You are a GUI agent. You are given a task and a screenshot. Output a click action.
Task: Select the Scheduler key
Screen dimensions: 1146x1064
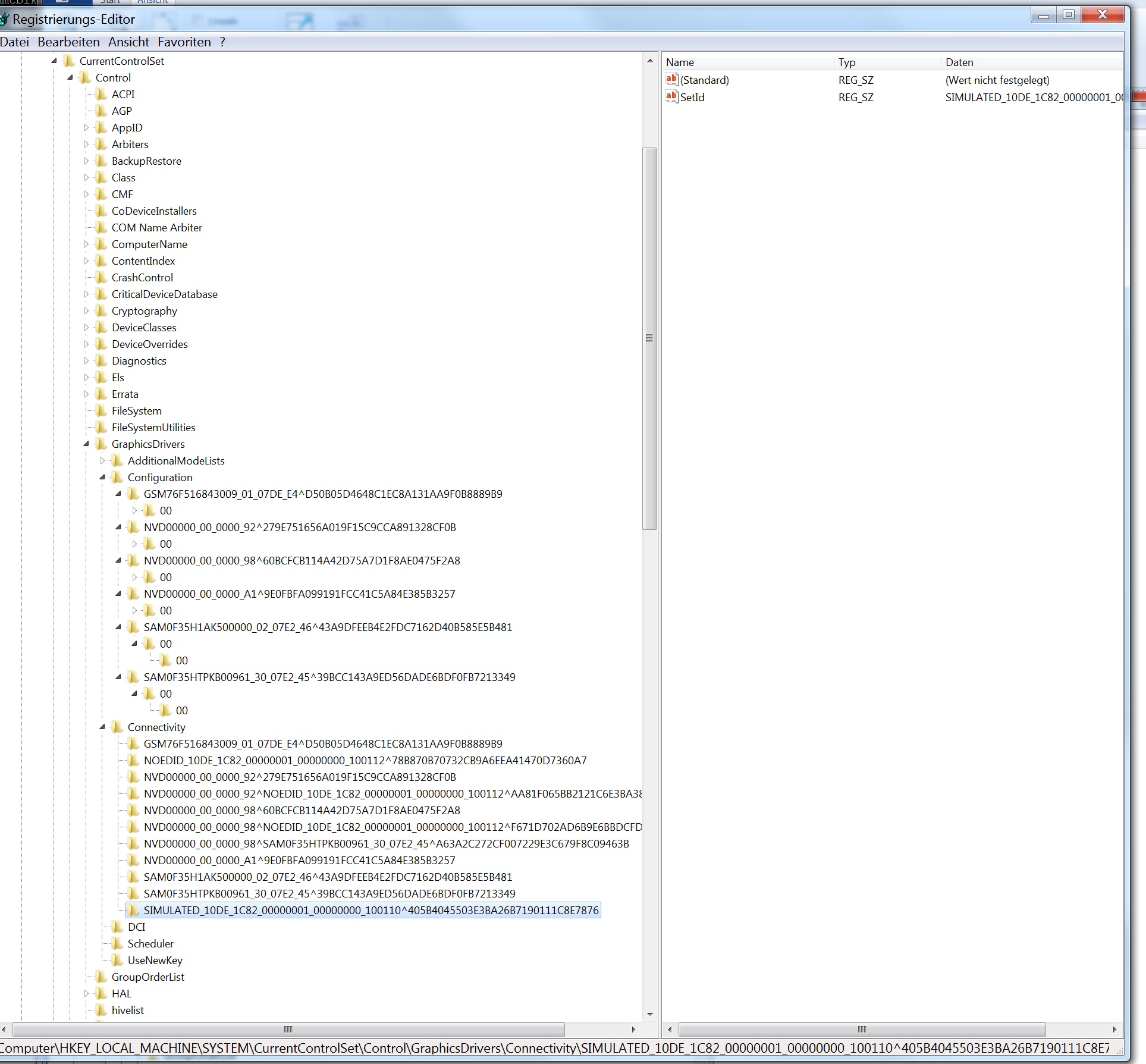[150, 944]
